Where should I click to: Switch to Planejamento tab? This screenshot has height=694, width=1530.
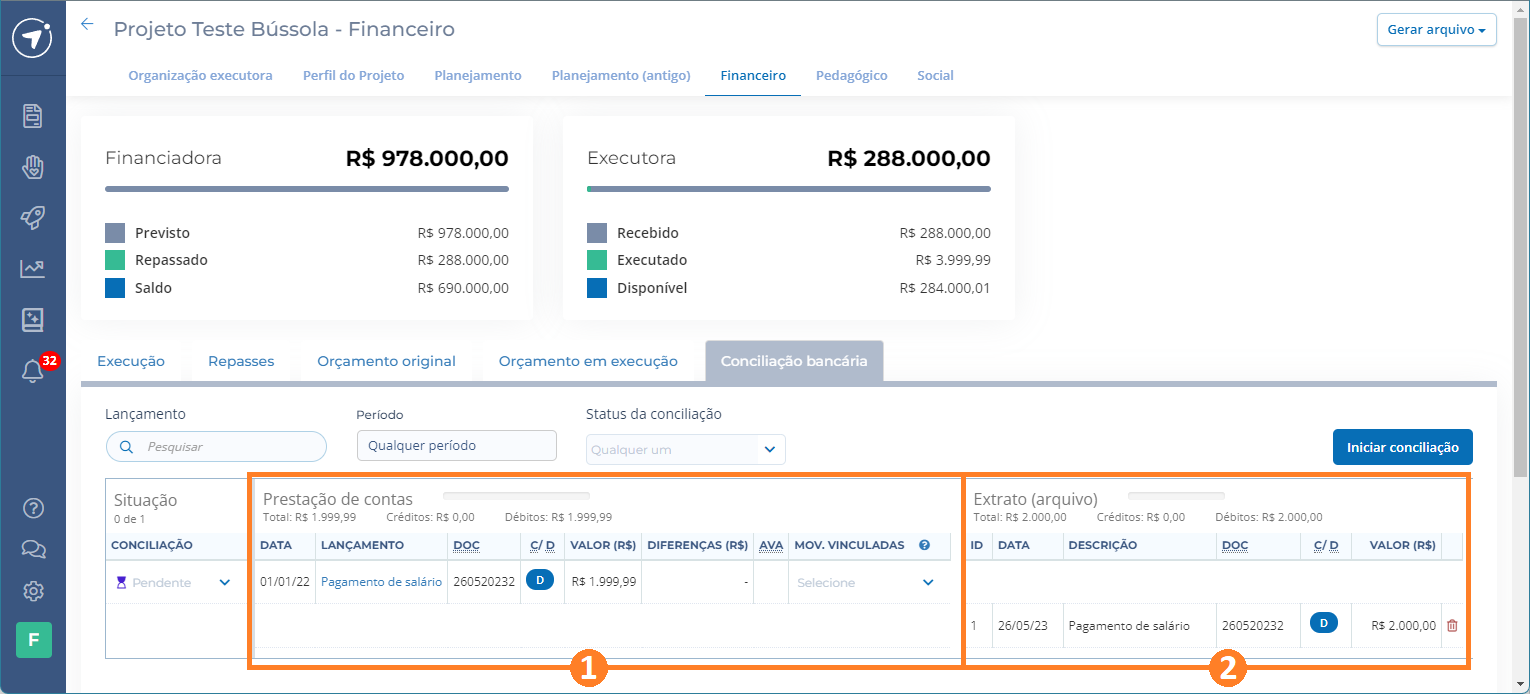point(478,75)
